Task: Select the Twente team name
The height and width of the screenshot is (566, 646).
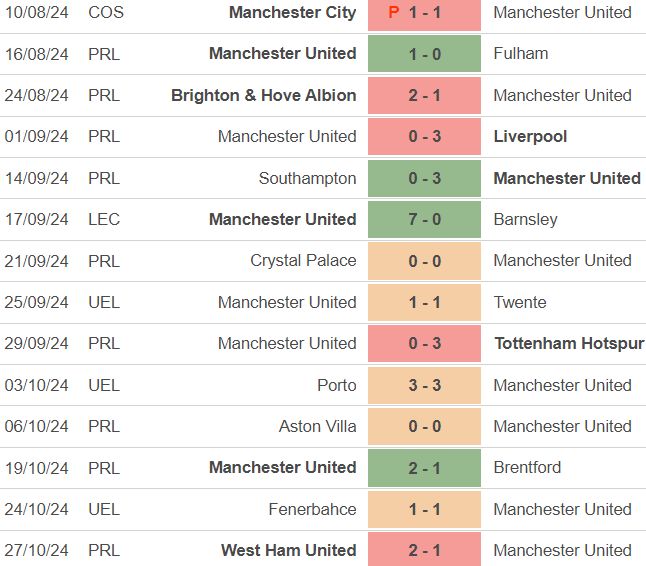Action: click(520, 303)
